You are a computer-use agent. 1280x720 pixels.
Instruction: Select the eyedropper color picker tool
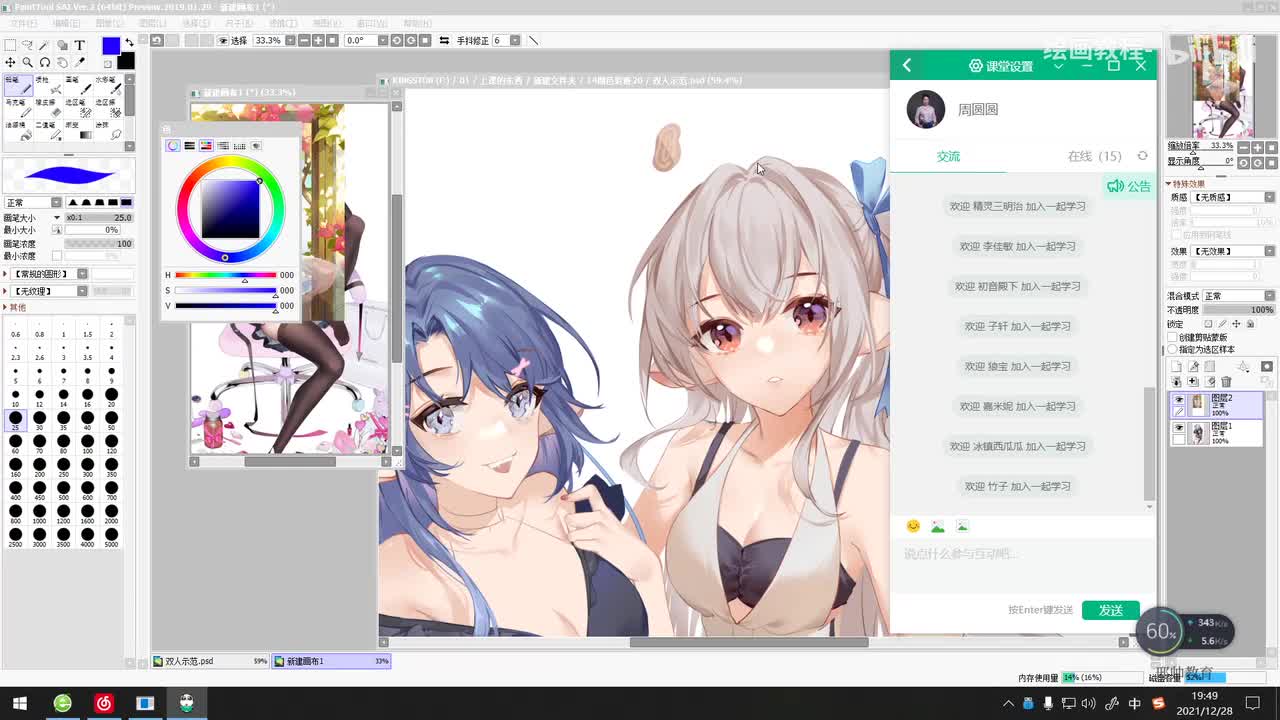click(79, 62)
